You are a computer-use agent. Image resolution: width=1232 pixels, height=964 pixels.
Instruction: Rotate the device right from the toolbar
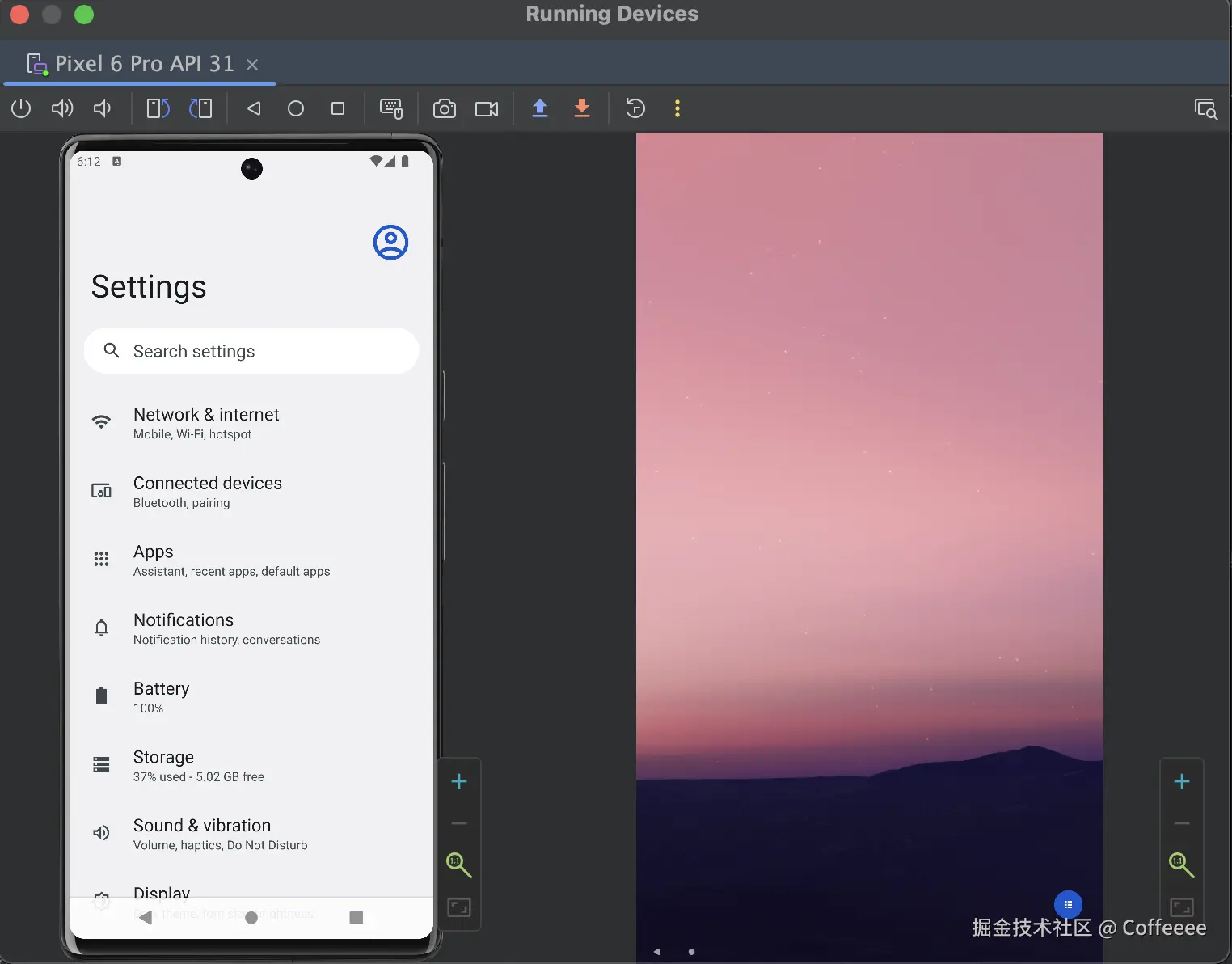(200, 108)
